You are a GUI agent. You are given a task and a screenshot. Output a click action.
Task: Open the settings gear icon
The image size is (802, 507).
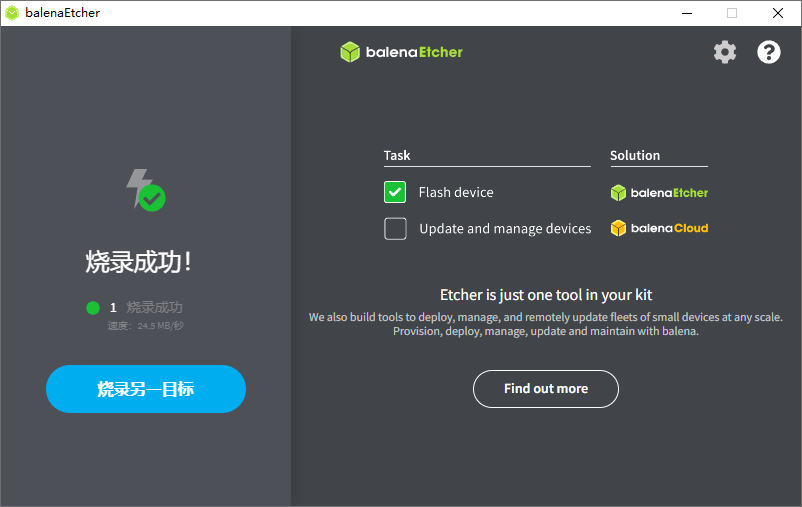click(725, 52)
